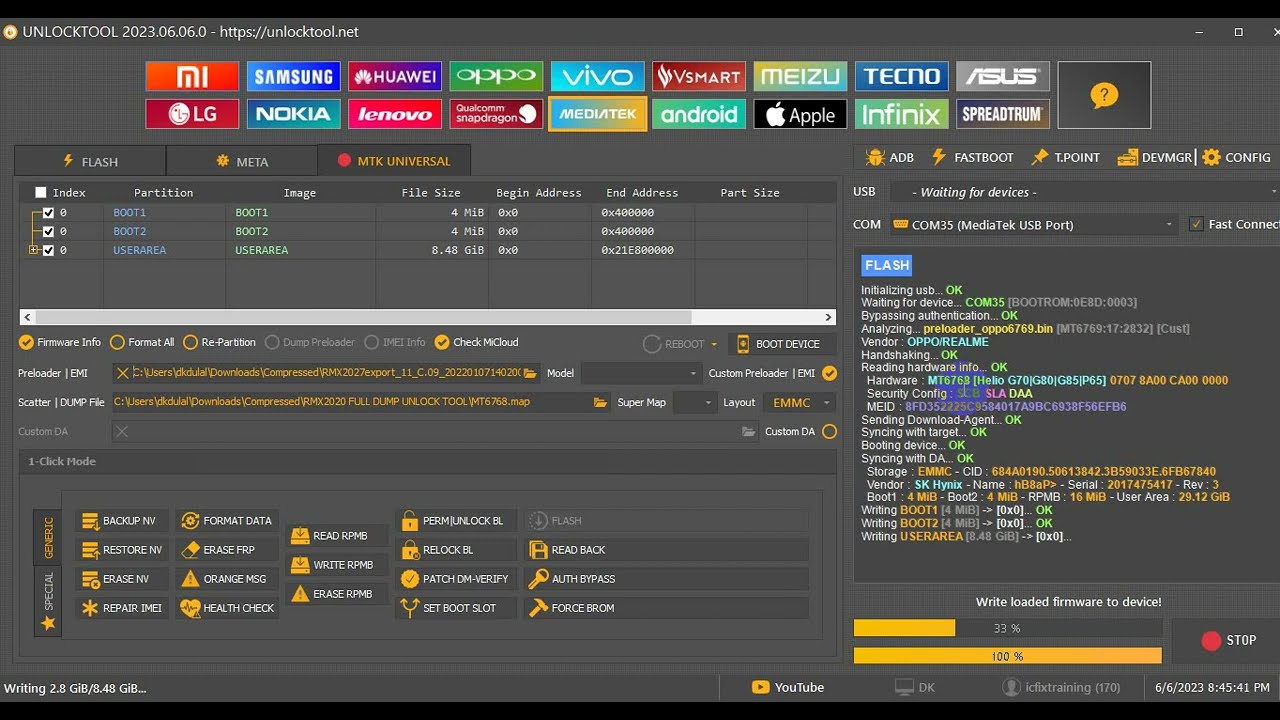Toggle the Fast Connect checkbox

[x=1196, y=224]
